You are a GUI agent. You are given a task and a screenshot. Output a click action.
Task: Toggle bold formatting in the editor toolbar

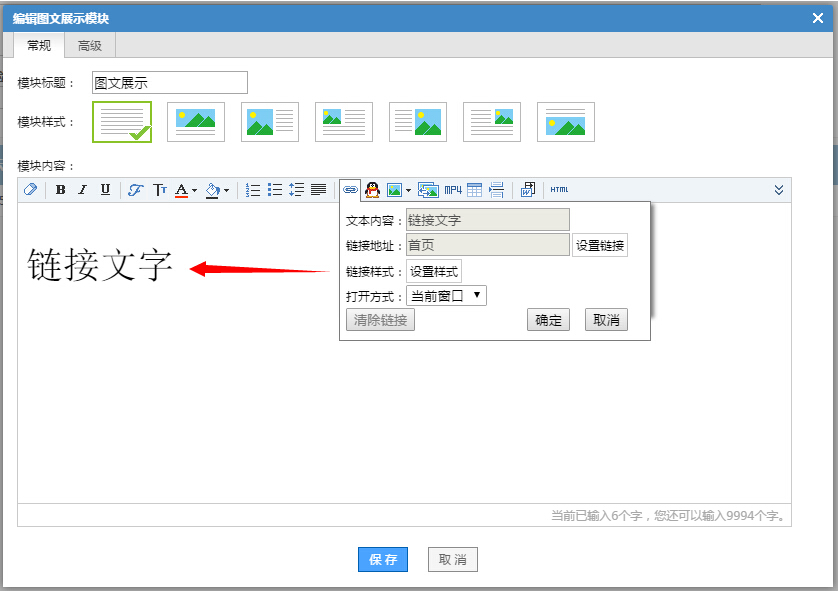click(x=60, y=190)
